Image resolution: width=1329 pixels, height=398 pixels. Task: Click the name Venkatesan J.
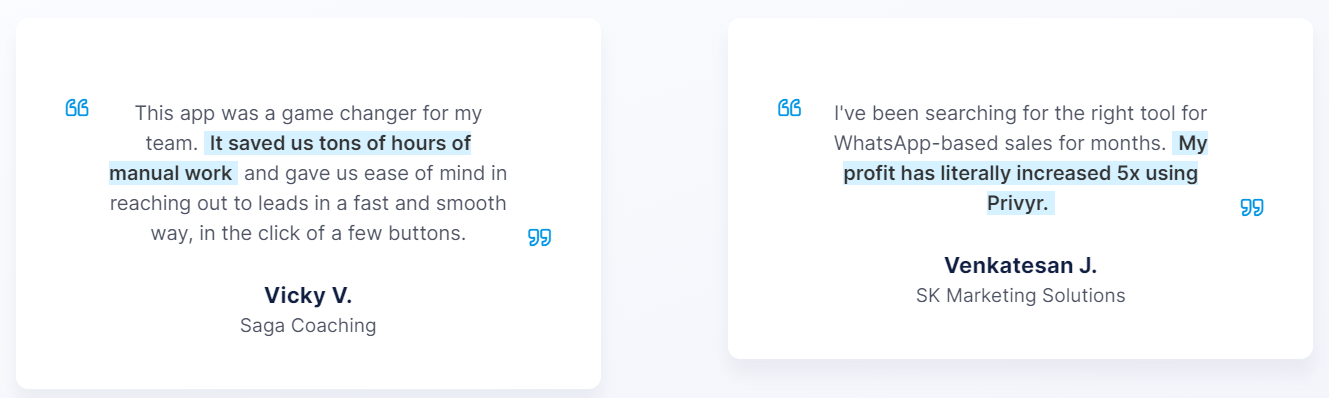(1020, 265)
